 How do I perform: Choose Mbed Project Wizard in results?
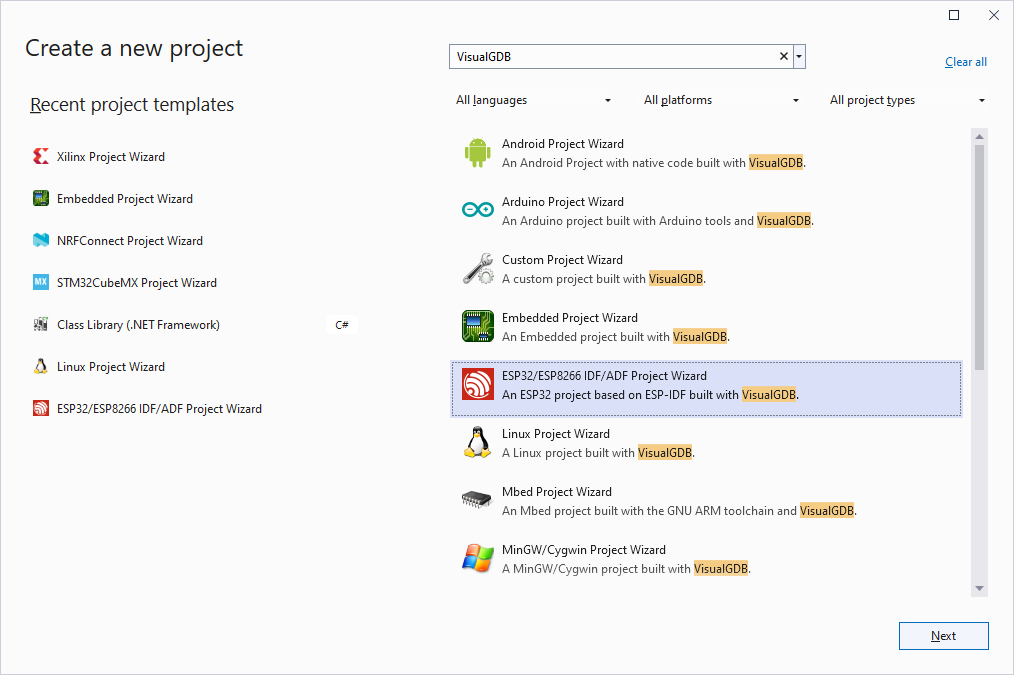[x=706, y=500]
